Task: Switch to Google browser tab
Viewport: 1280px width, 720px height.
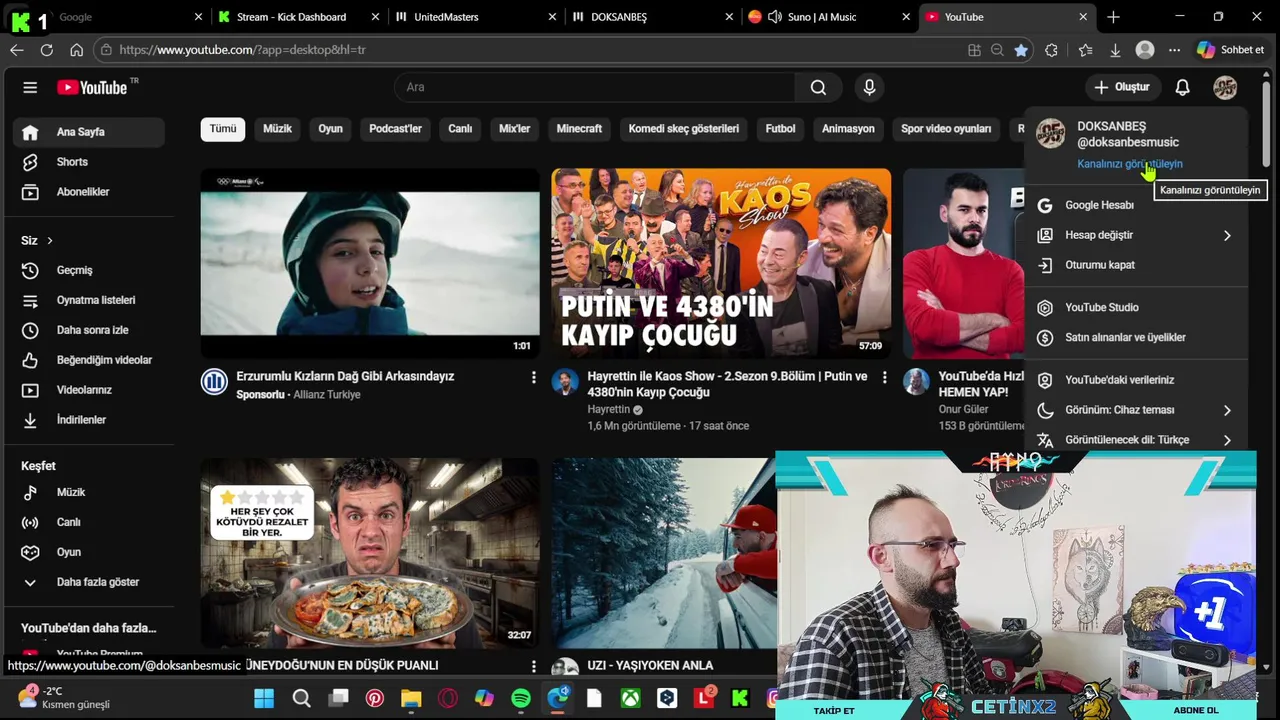Action: coord(76,17)
